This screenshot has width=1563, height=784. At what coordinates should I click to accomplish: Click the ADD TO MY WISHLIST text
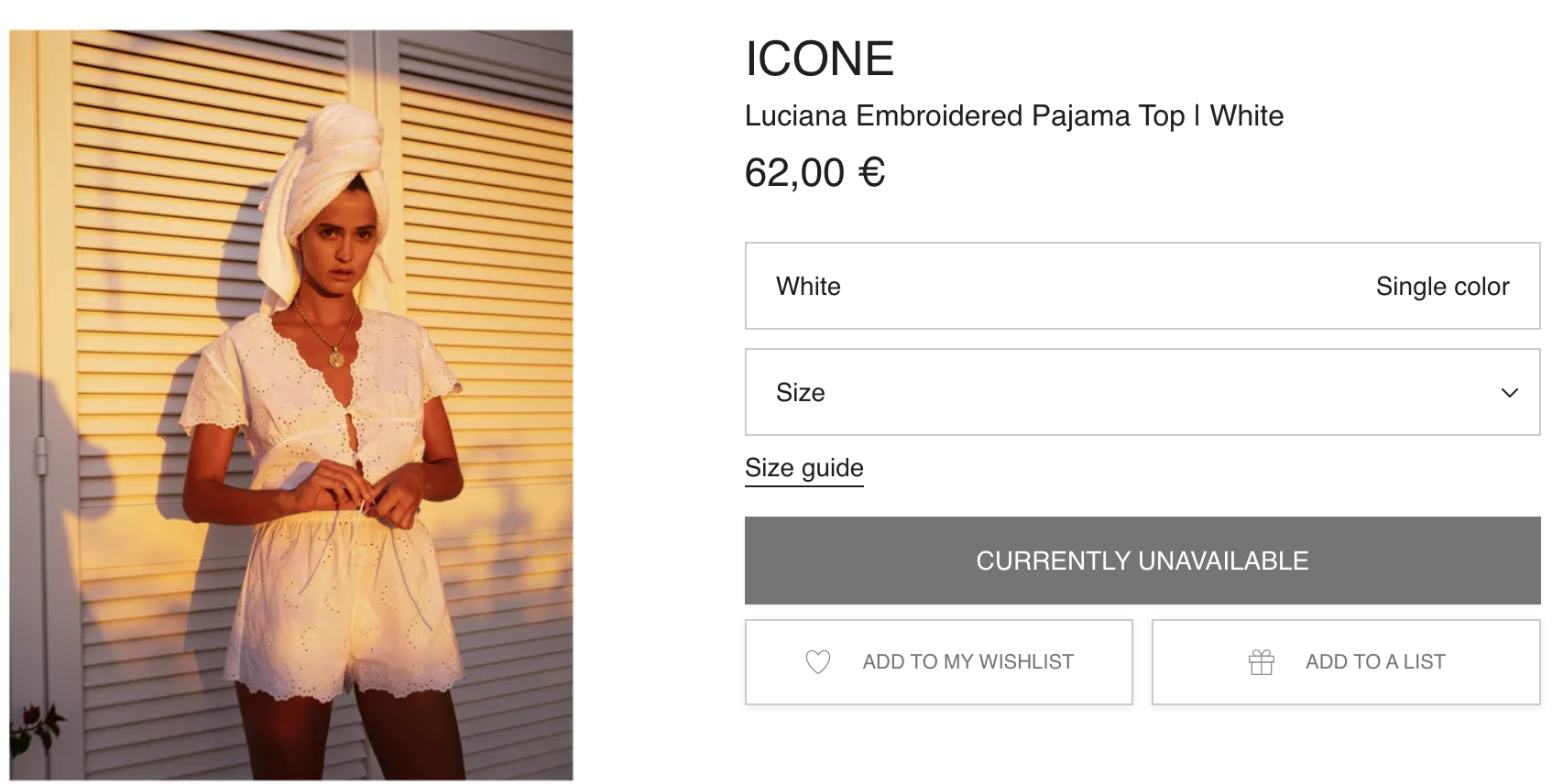pyautogui.click(x=967, y=661)
